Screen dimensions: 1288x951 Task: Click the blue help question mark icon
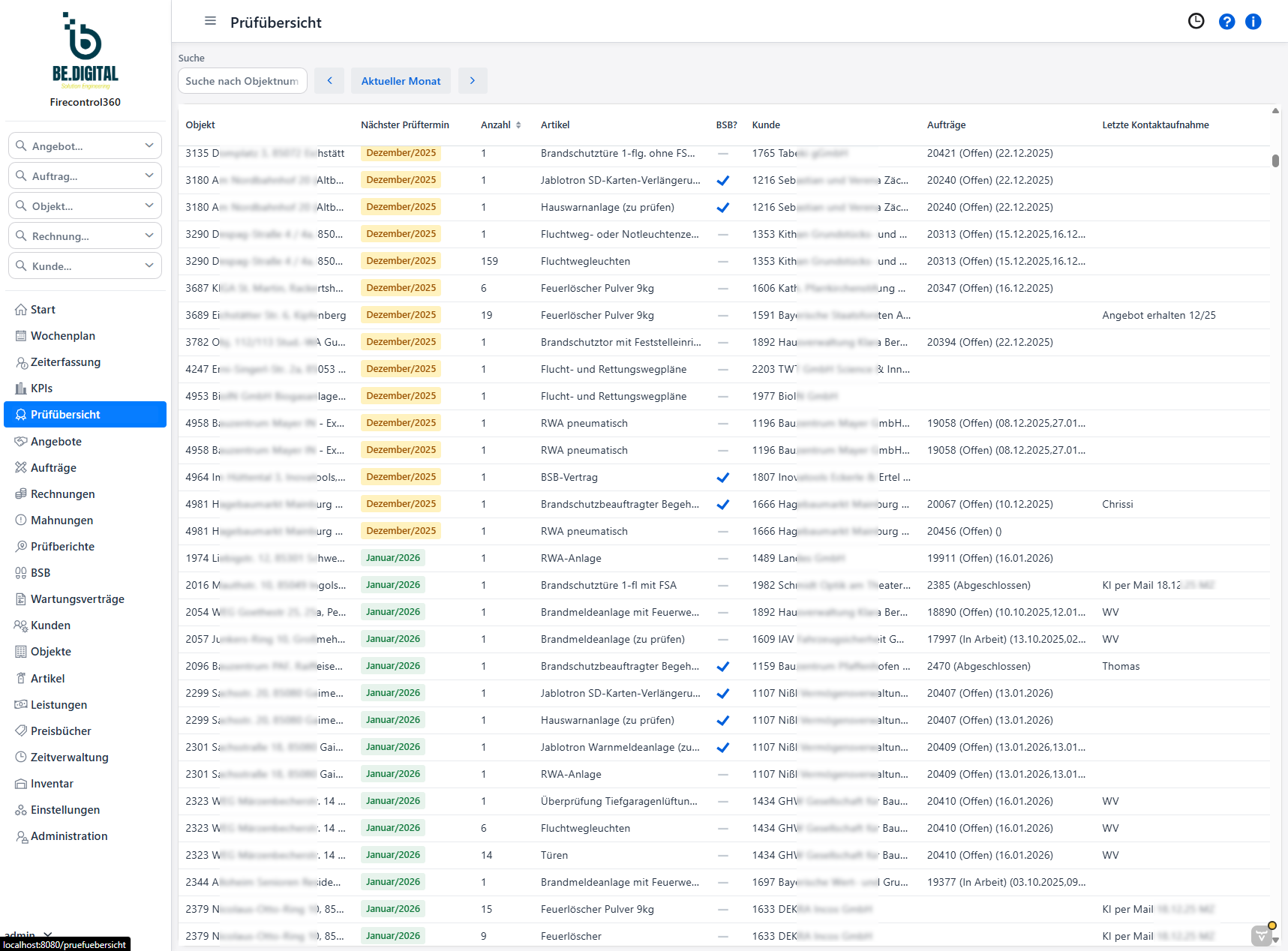[1226, 22]
